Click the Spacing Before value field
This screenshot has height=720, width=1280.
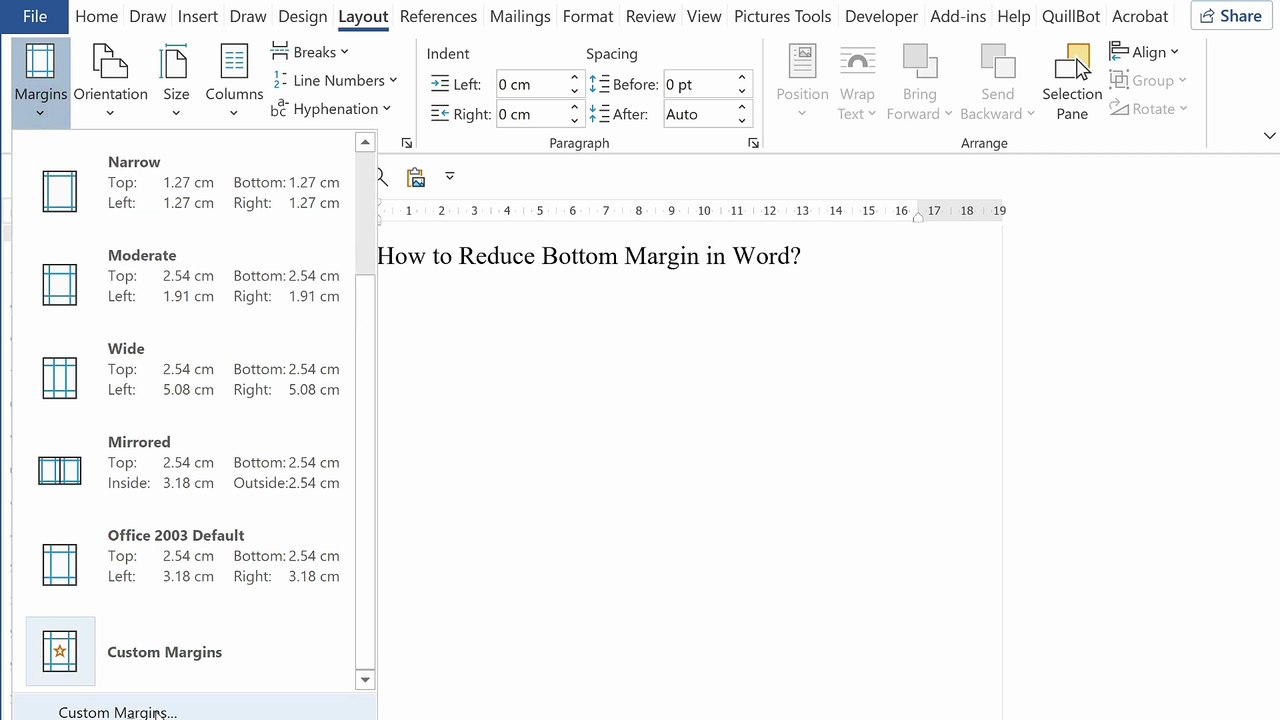coord(698,84)
